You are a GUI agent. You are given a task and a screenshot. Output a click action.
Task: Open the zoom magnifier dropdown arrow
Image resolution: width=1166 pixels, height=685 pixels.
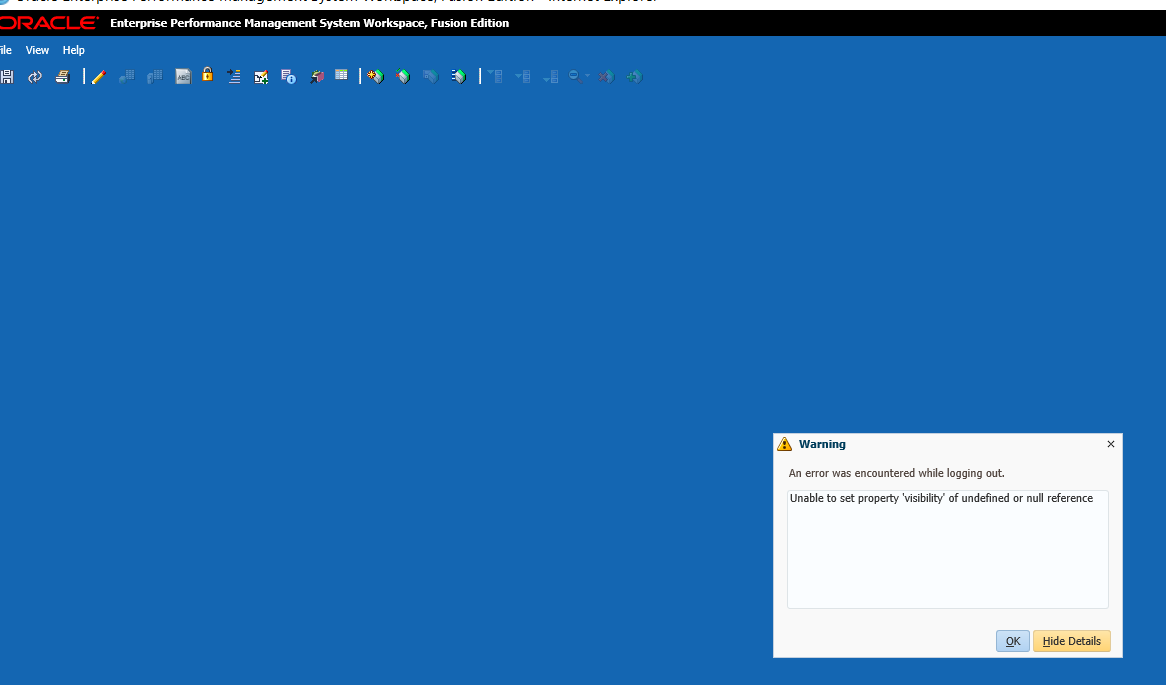point(587,76)
